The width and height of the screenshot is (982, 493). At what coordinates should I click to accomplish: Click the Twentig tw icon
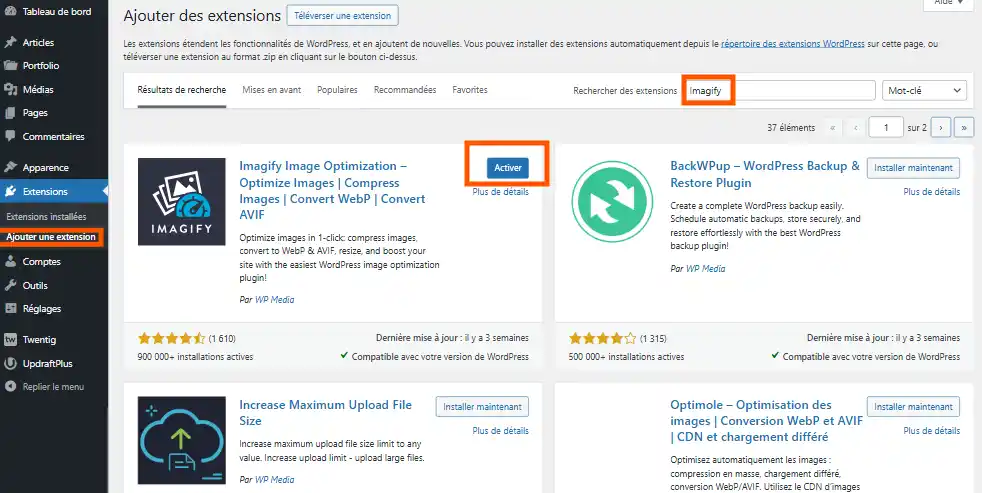[x=10, y=340]
